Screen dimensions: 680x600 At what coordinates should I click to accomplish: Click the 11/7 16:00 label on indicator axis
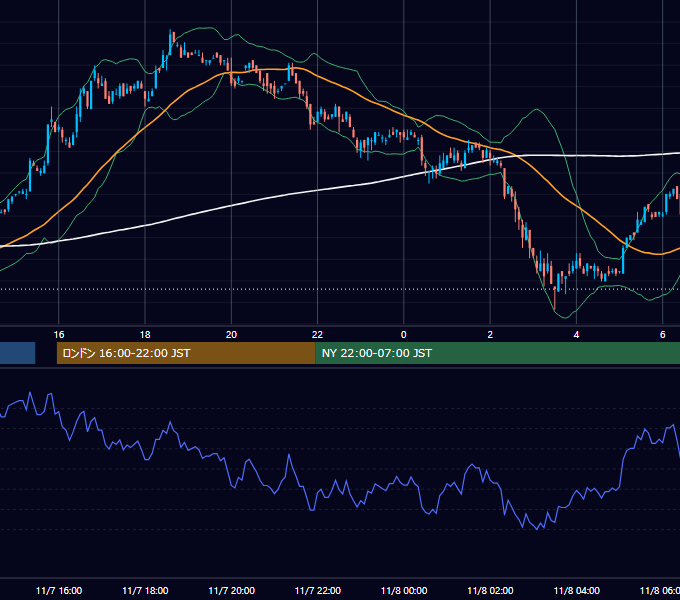pos(59,590)
